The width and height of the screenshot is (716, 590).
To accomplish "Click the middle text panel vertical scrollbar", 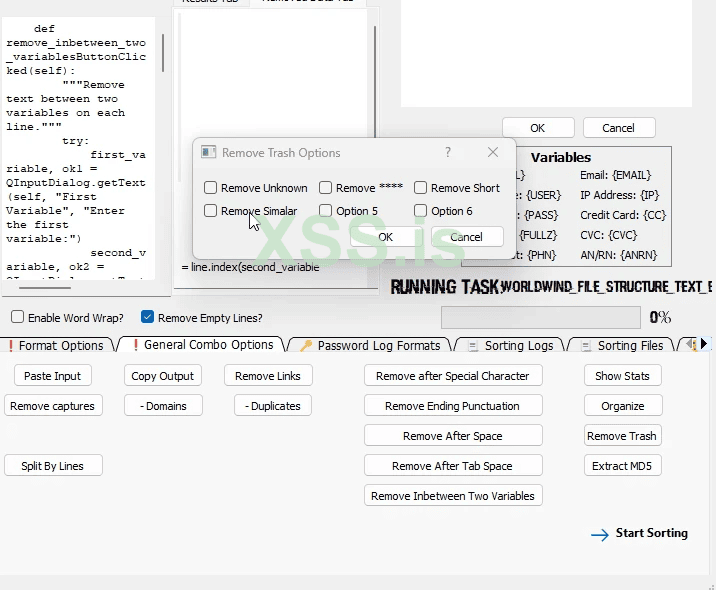I will pos(375,82).
